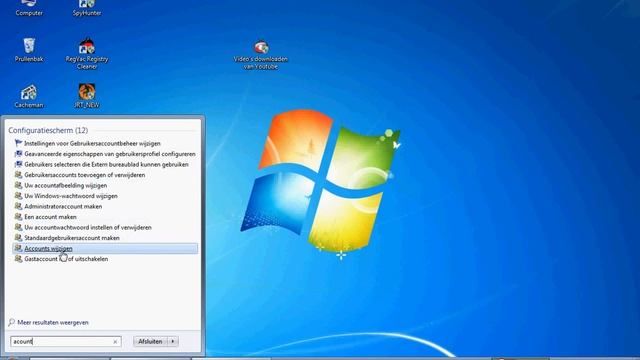Select Gebruikers selecteren die Extern bureaublad kunnen gebruiken
The image size is (640, 360).
tap(106, 164)
